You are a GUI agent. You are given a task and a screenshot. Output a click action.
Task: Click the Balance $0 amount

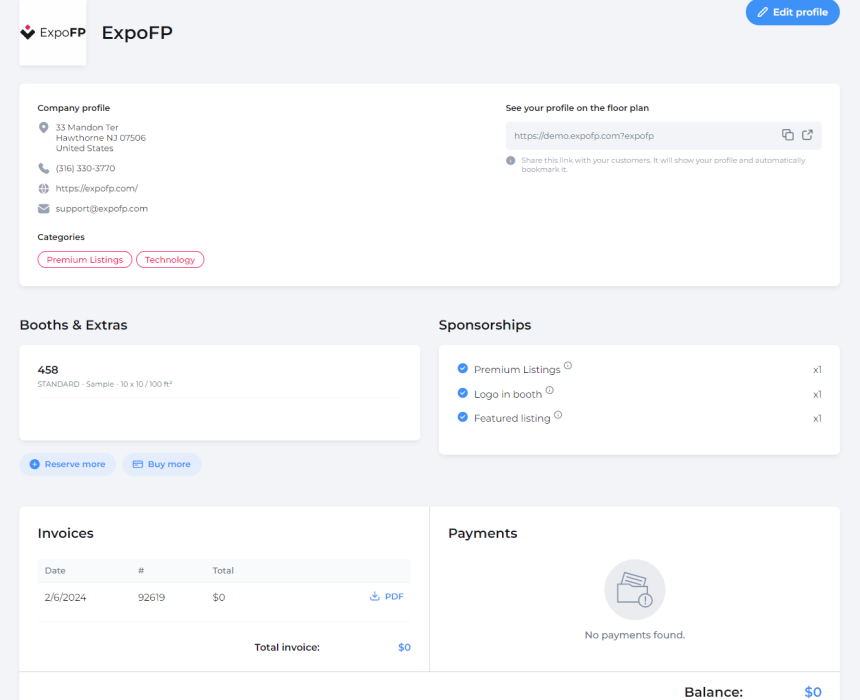pyautogui.click(x=813, y=692)
